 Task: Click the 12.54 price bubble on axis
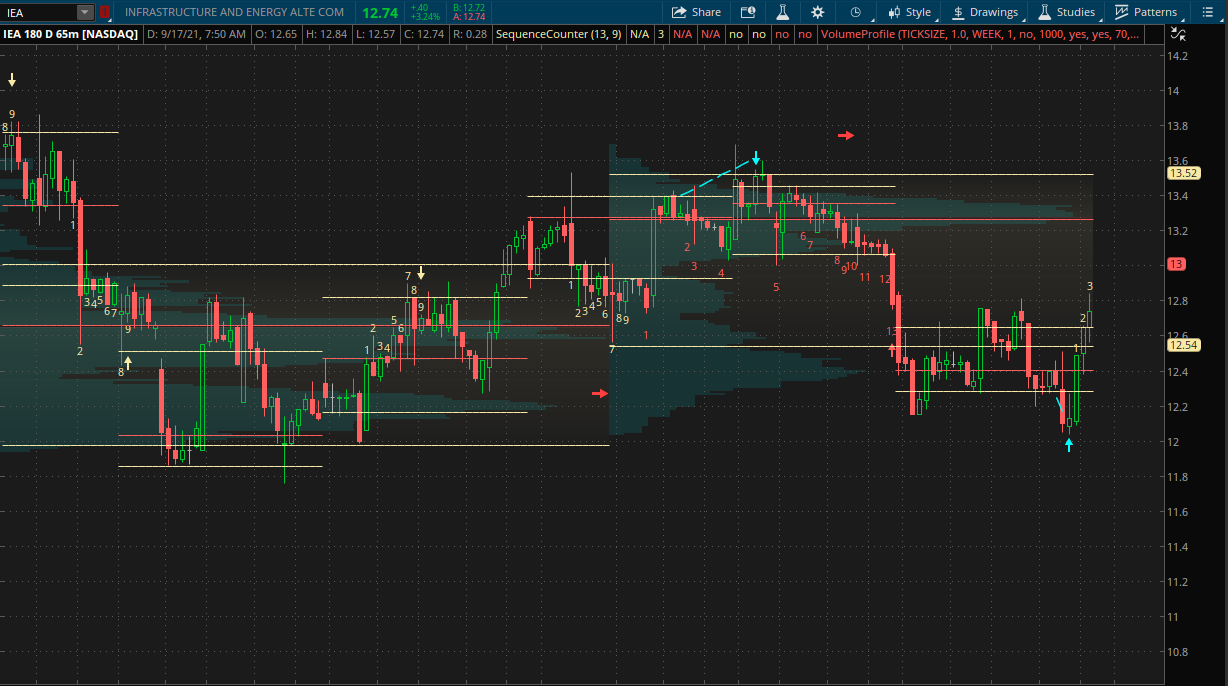click(x=1183, y=345)
